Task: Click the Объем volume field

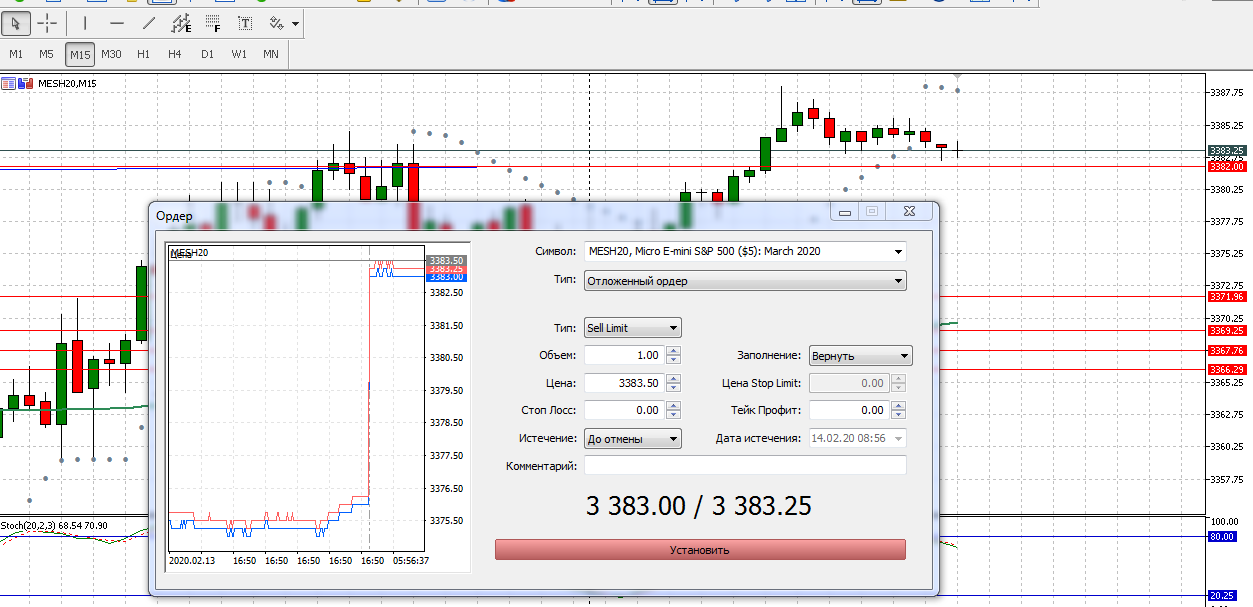Action: [x=623, y=355]
